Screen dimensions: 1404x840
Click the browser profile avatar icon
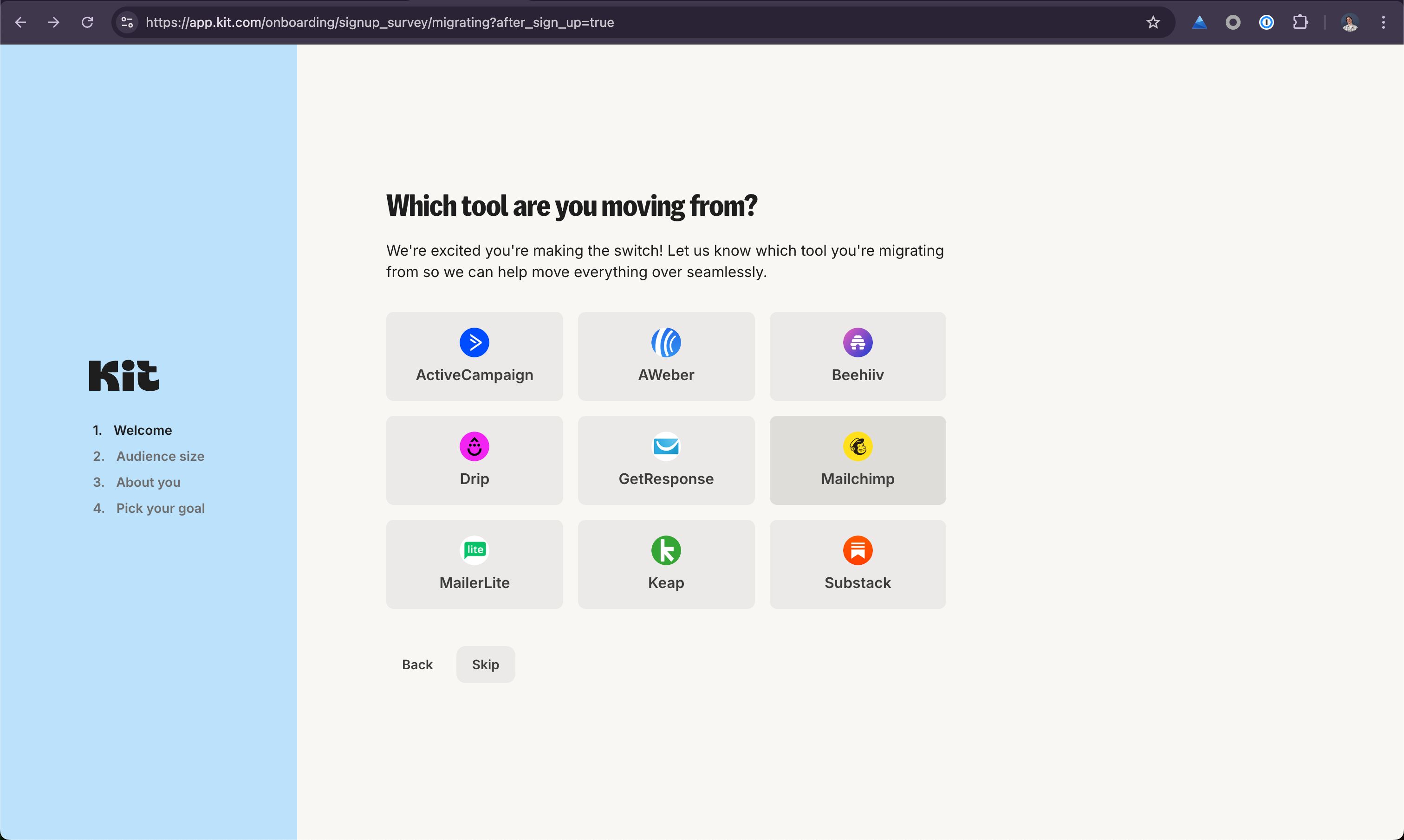coord(1350,22)
